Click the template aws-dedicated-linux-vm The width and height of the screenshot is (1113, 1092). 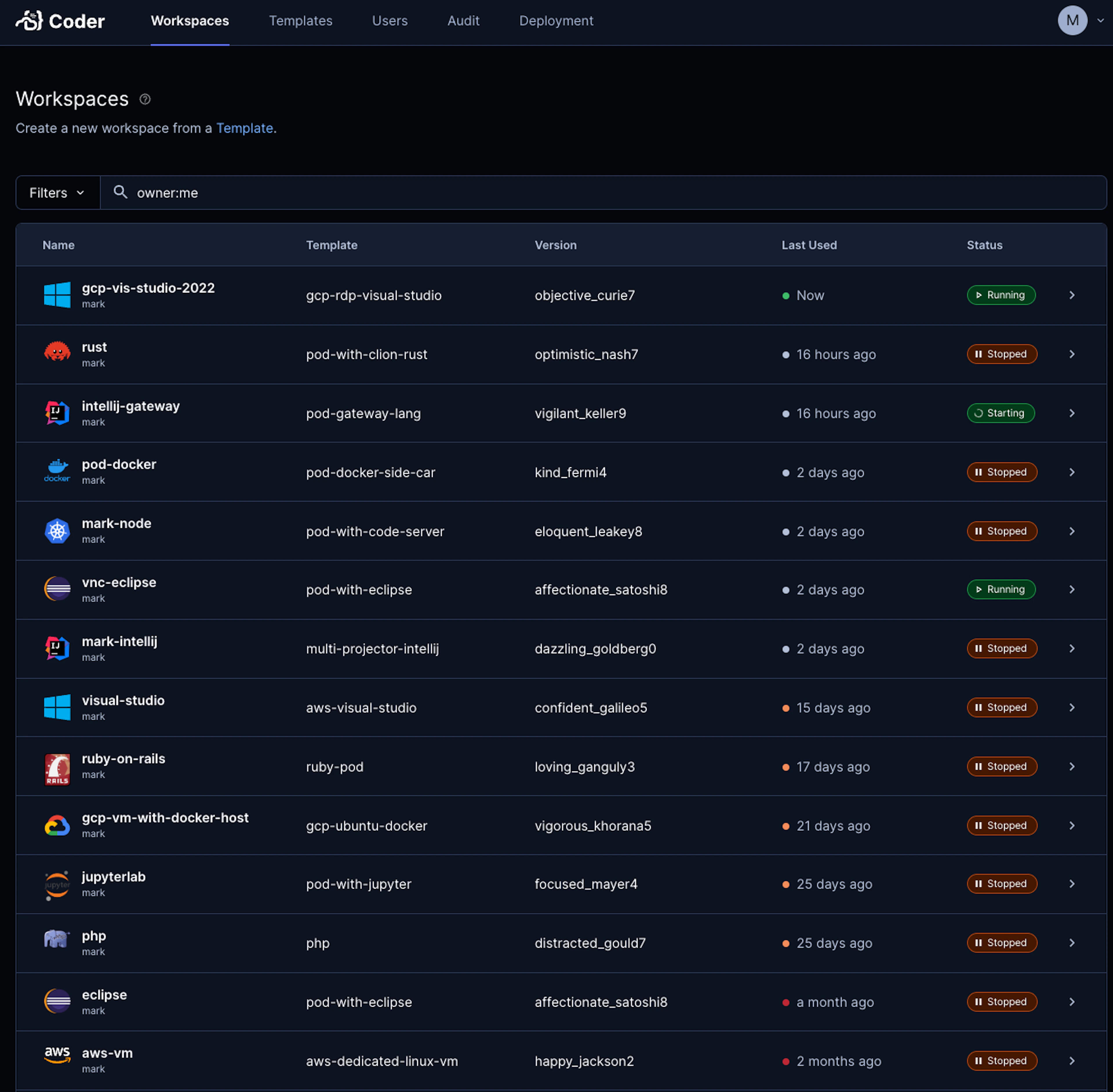click(382, 1061)
